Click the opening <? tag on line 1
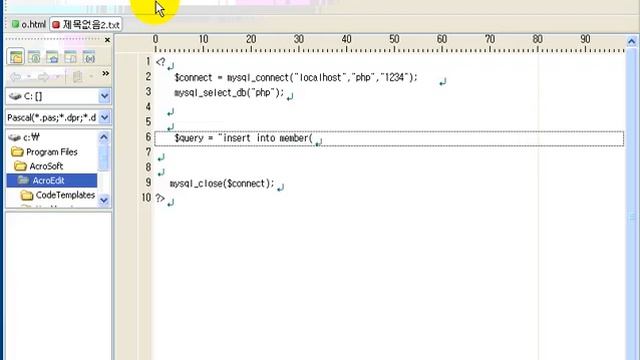The width and height of the screenshot is (640, 360). (160, 62)
